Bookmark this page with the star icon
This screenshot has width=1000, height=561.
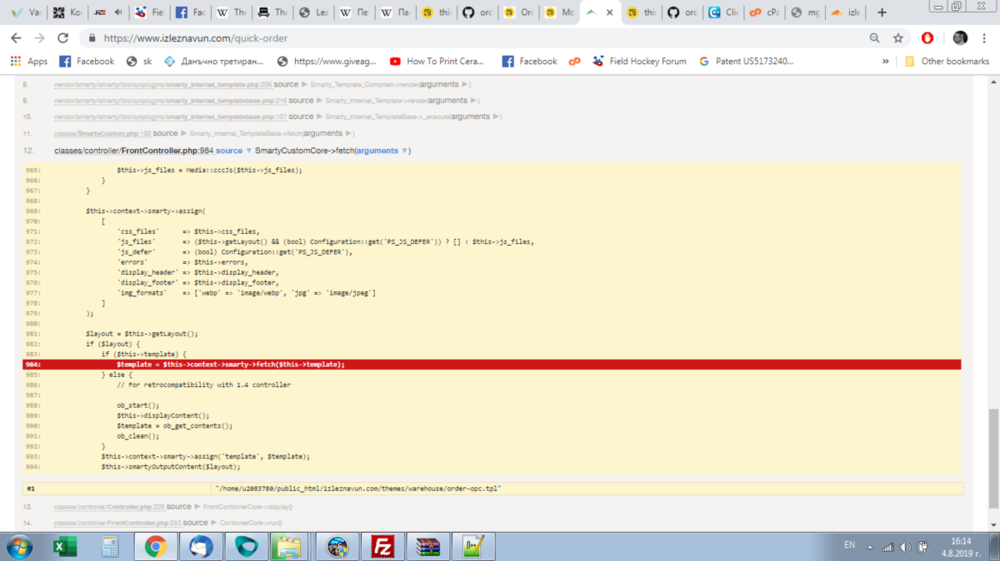tap(898, 38)
